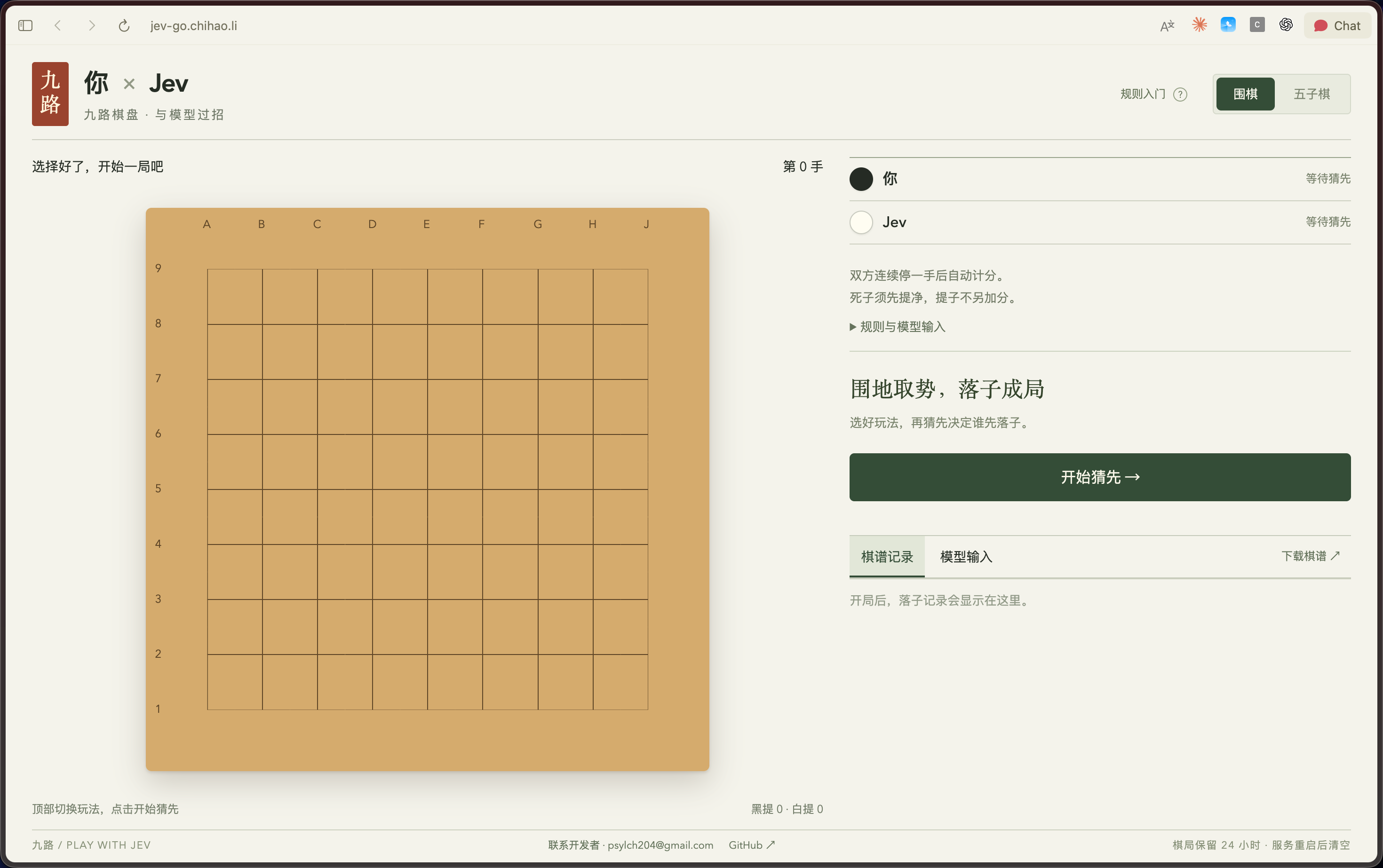This screenshot has width=1383, height=868.
Task: Open the translate page icon
Action: point(1167,25)
